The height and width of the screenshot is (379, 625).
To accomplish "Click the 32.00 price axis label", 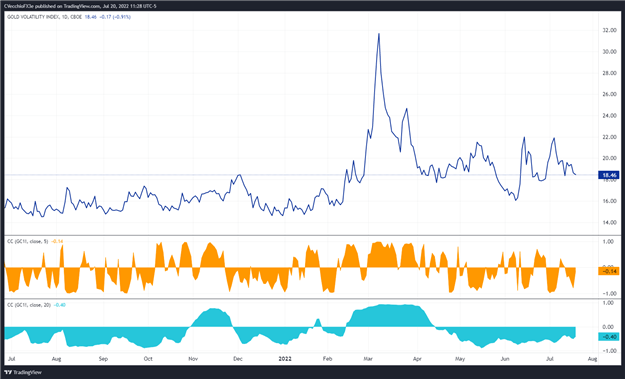I will pyautogui.click(x=609, y=31).
